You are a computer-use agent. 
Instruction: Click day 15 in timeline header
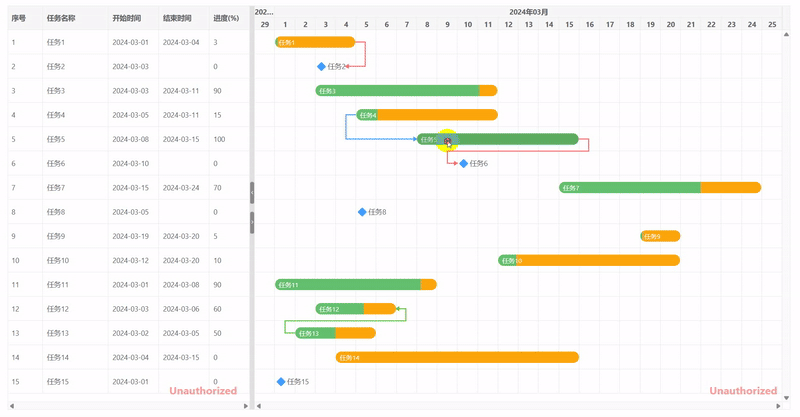(x=569, y=24)
